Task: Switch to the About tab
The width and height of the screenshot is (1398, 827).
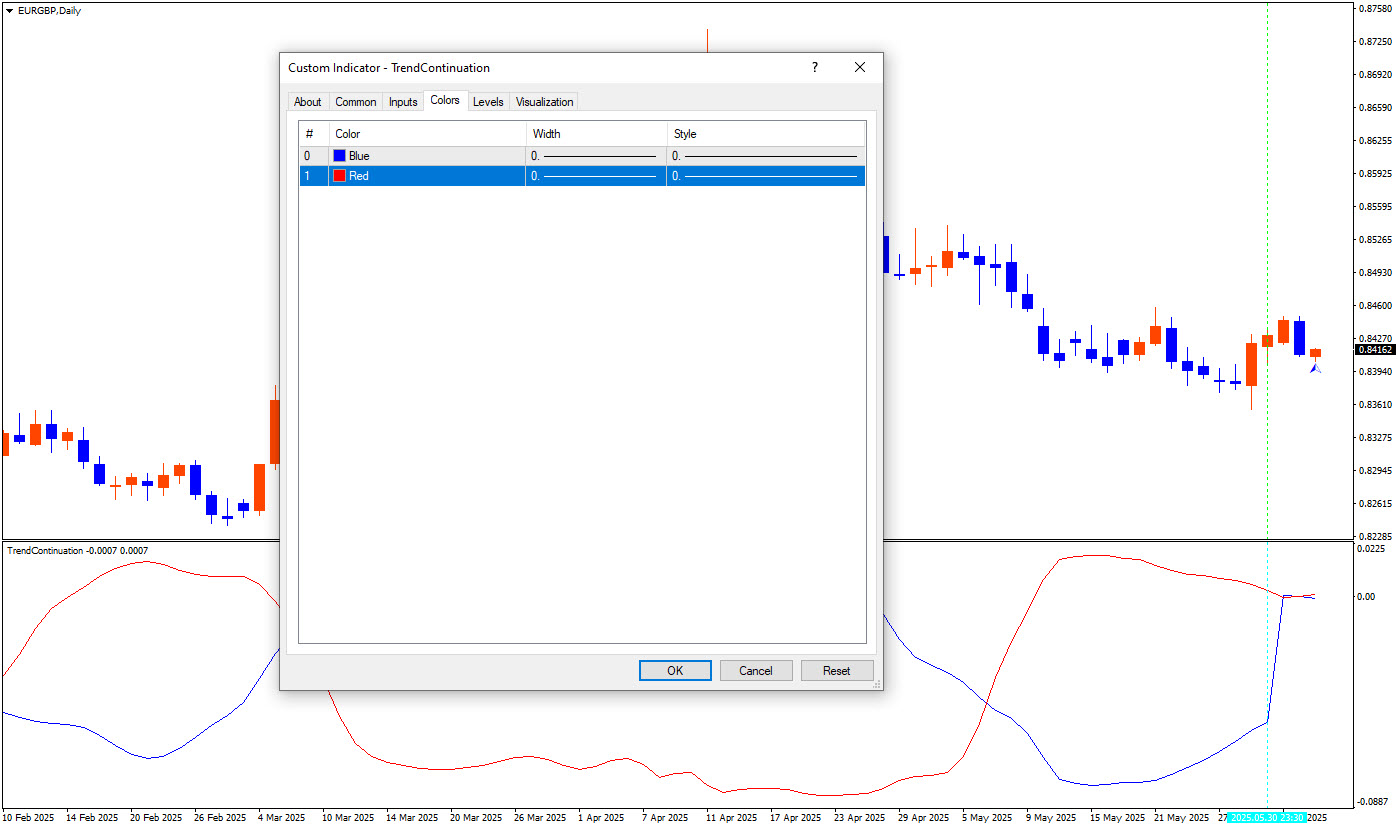Action: point(308,102)
